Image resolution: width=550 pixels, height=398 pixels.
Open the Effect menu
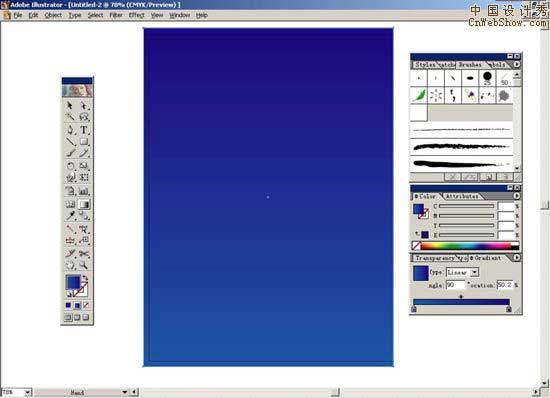click(136, 15)
